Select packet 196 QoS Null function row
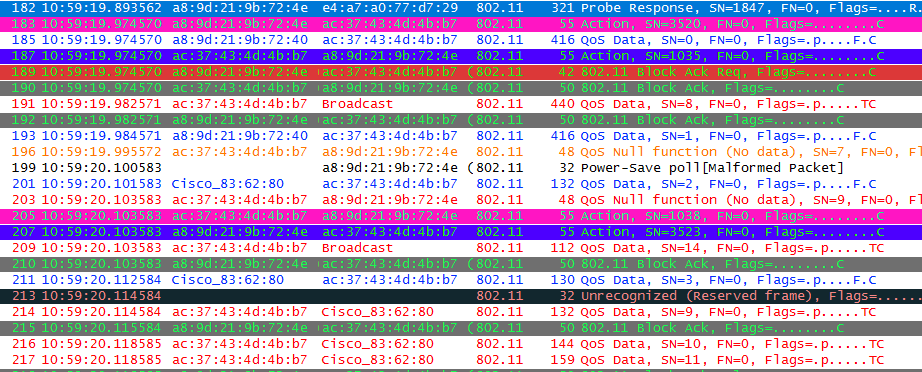The width and height of the screenshot is (922, 372). pos(461,152)
